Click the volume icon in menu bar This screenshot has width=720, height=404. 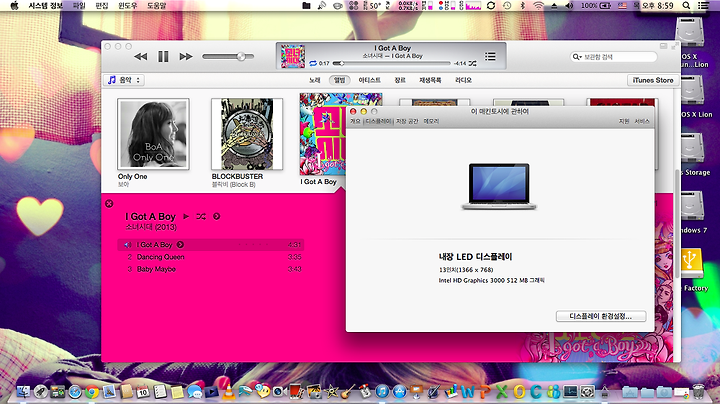(569, 6)
